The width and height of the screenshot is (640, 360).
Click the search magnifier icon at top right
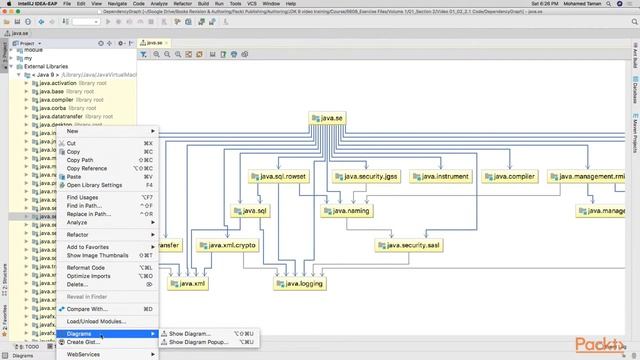coord(634,22)
